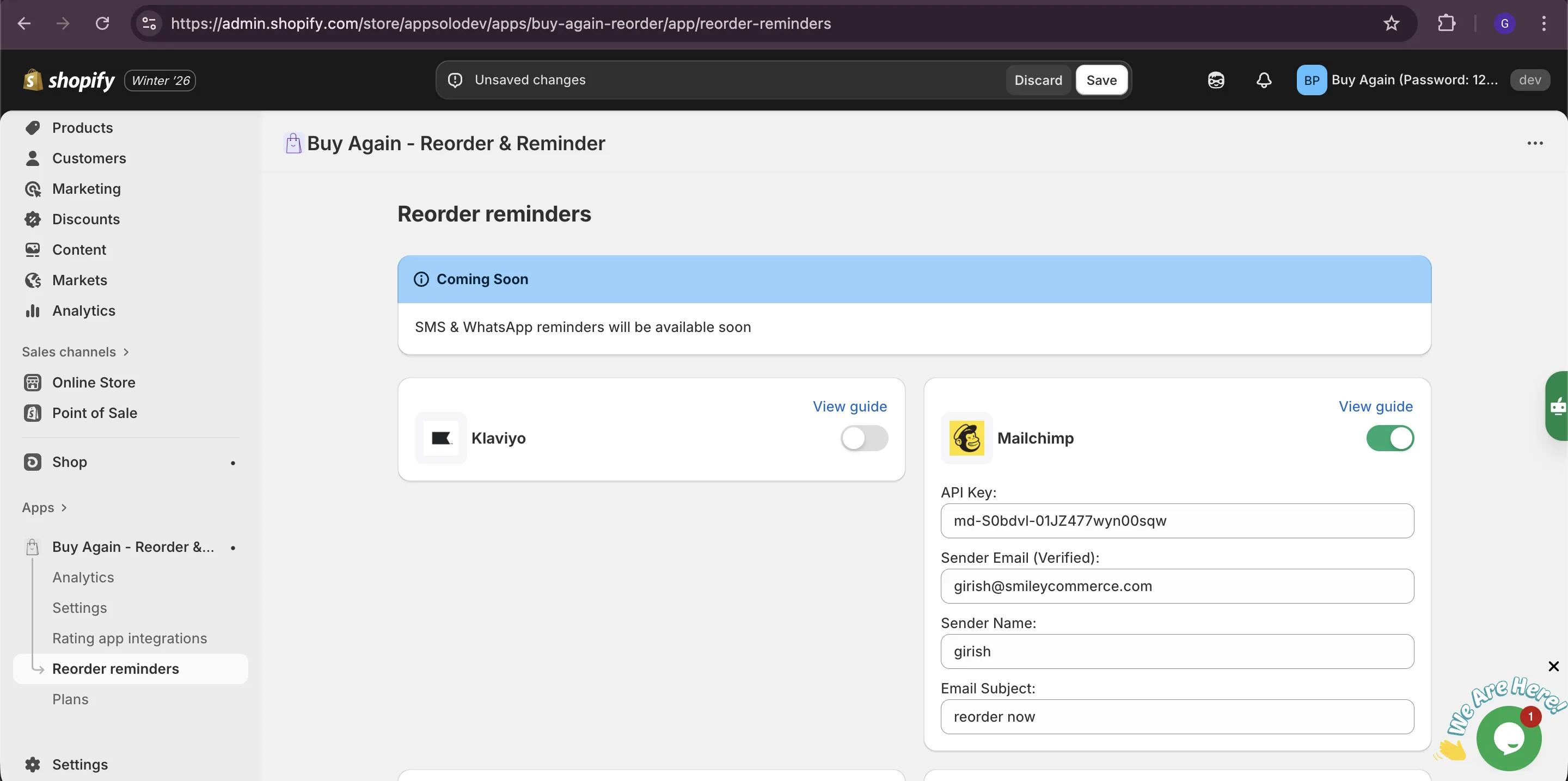Viewport: 1568px width, 781px height.
Task: Close the We Are Here chat popup
Action: point(1553,666)
